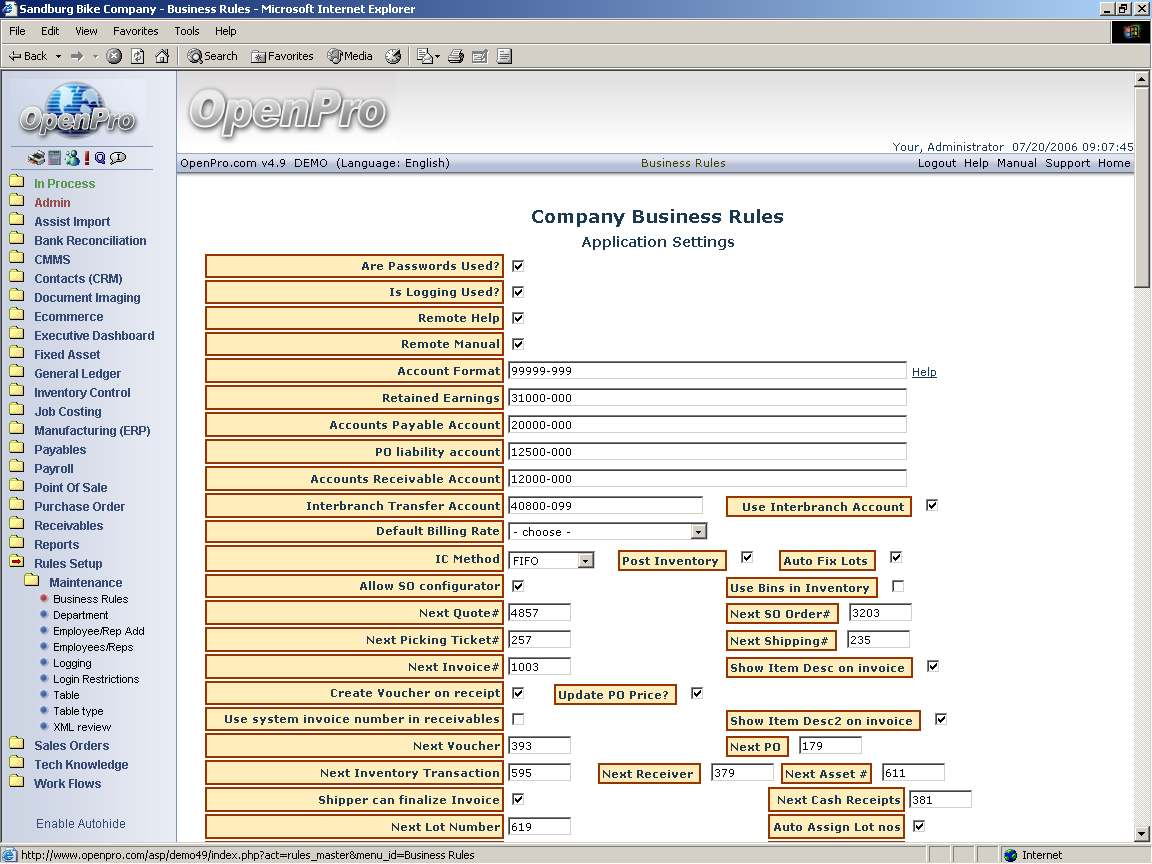Click the messenger people icon in sidebar
This screenshot has width=1152, height=864.
click(71, 158)
